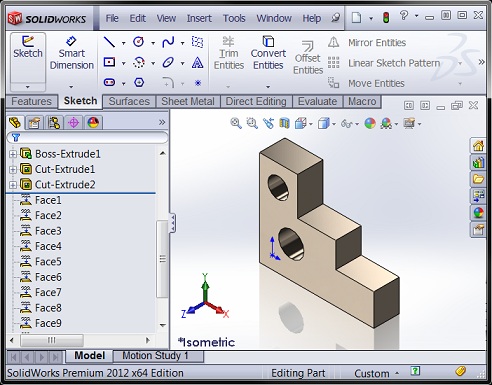Click the rebuild traffic light icon
This screenshot has width=492, height=385.
pos(386,17)
